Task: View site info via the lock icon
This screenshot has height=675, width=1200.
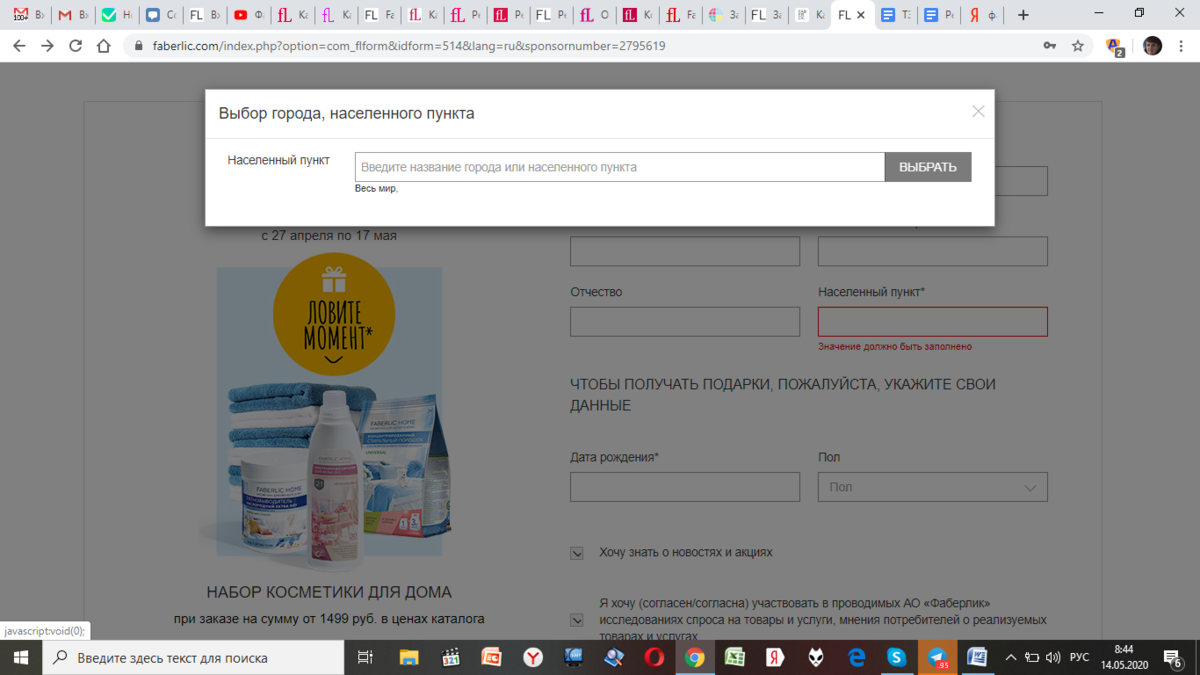Action: click(x=139, y=46)
